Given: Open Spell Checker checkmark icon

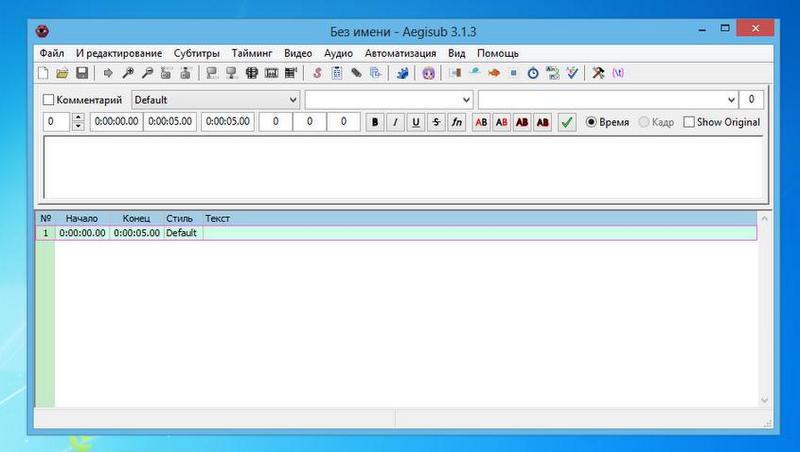Looking at the screenshot, I should pos(572,73).
